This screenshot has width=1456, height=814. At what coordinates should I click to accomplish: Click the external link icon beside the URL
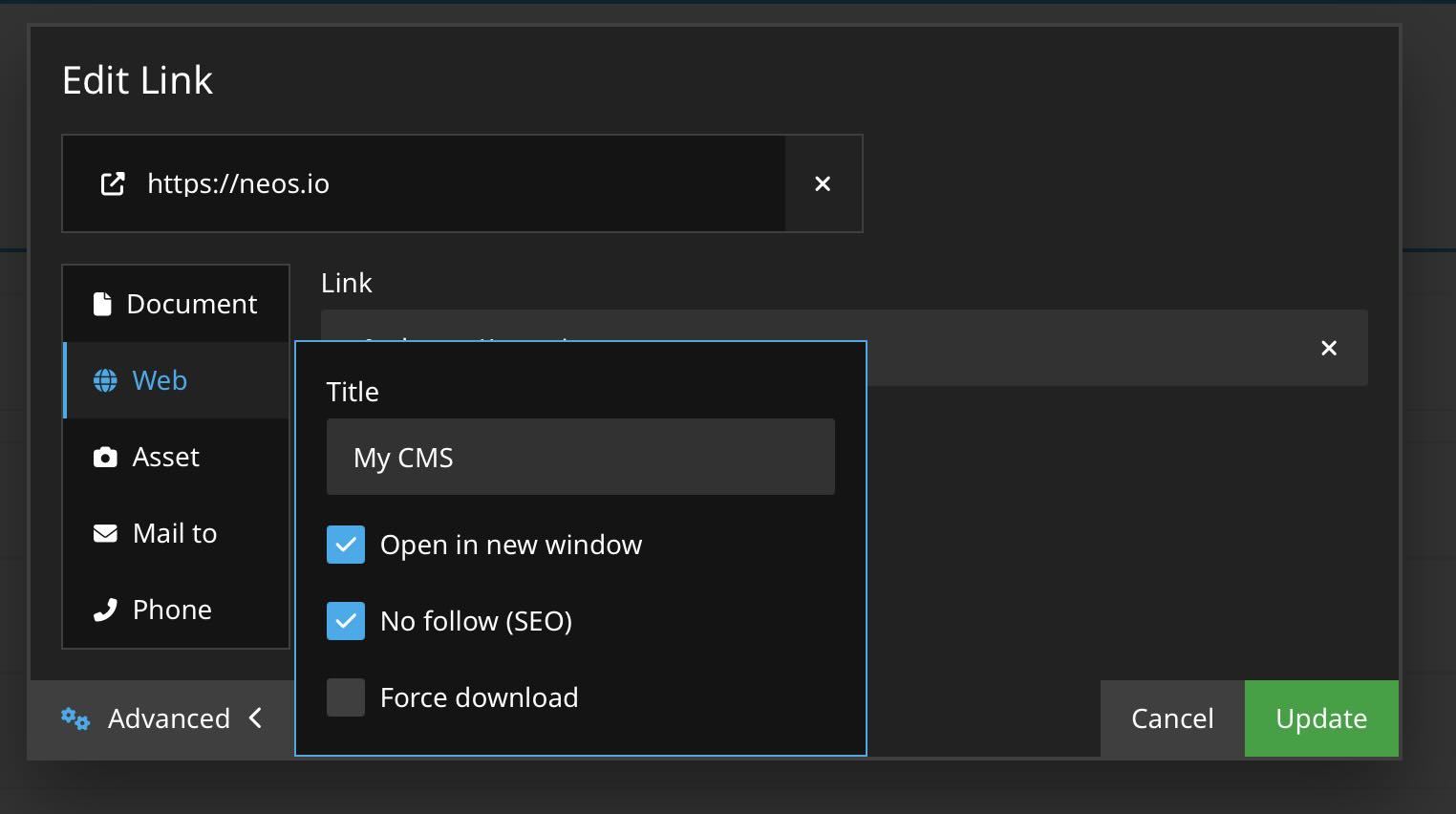pyautogui.click(x=113, y=183)
